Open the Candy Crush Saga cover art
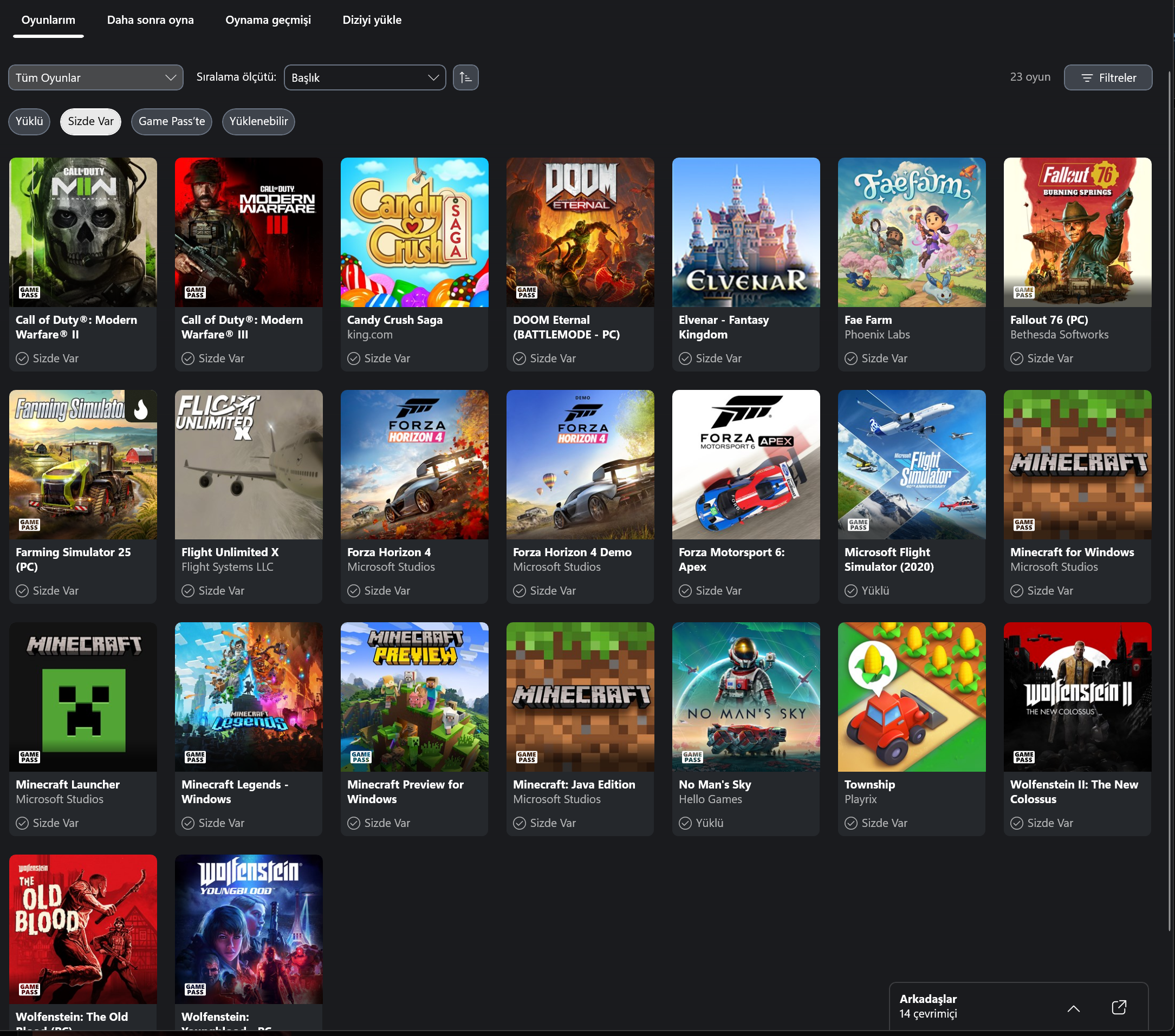The height and width of the screenshot is (1036, 1175). [x=414, y=232]
